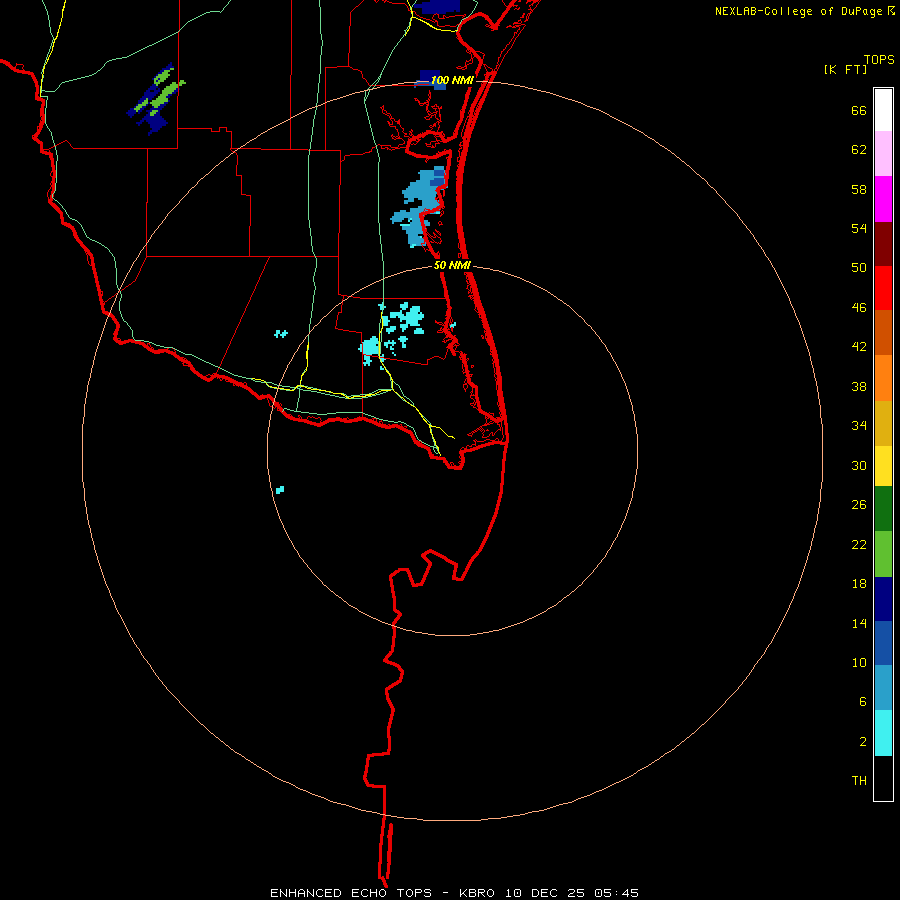Click the 66 value on the legend
The height and width of the screenshot is (900, 900).
point(859,111)
